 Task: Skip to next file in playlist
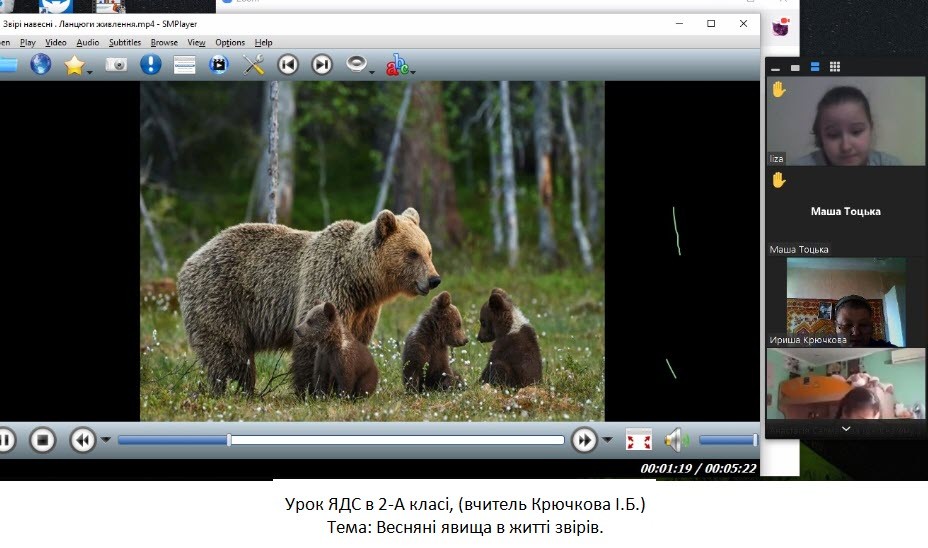click(322, 65)
